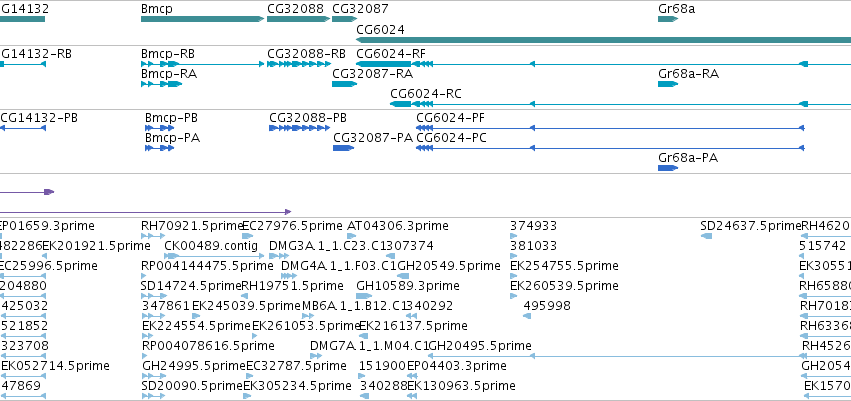Image resolution: width=851 pixels, height=401 pixels.
Task: Open the Bmcp-RA transcript
Action: (161, 84)
